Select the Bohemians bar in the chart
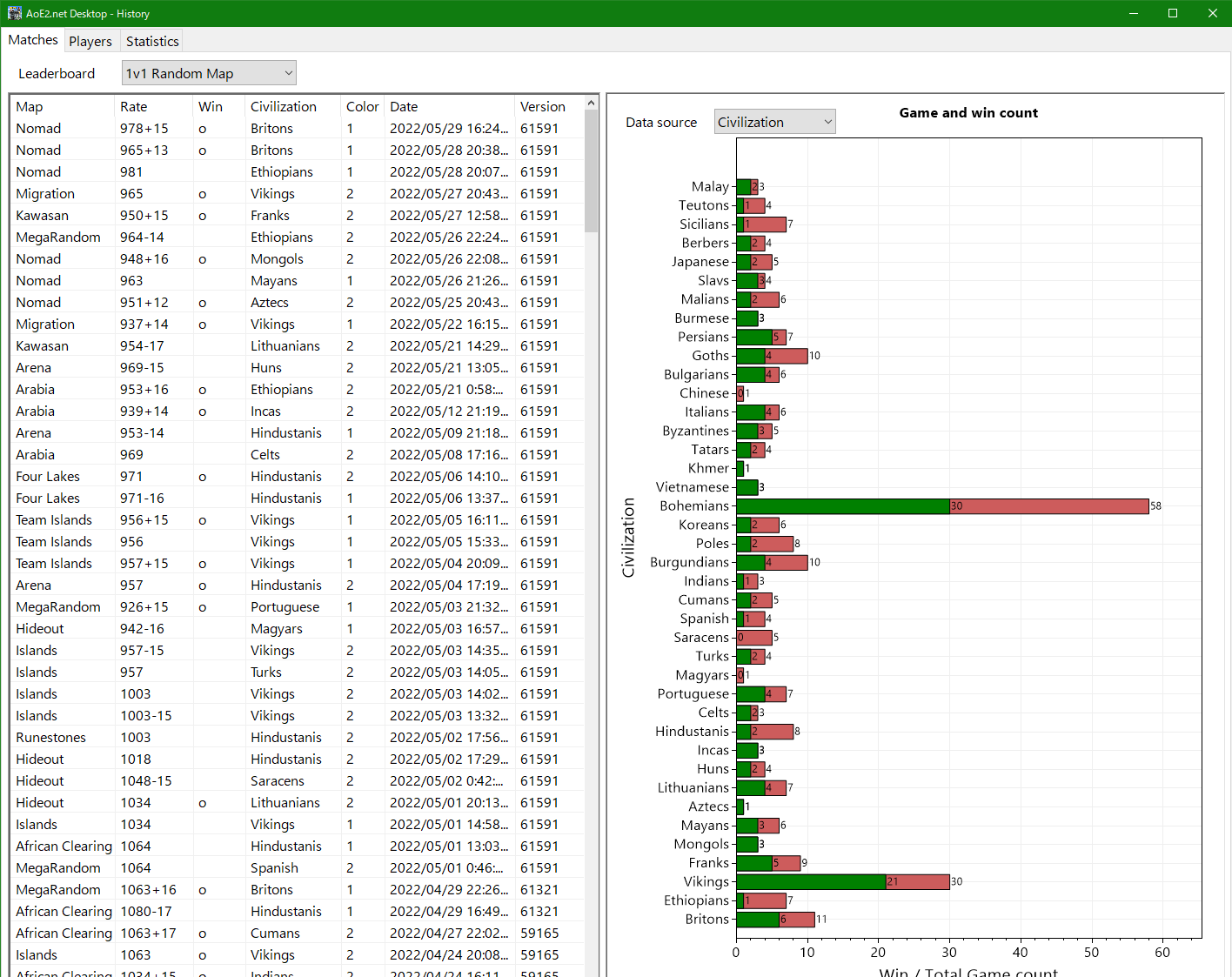This screenshot has width=1232, height=977. (940, 505)
